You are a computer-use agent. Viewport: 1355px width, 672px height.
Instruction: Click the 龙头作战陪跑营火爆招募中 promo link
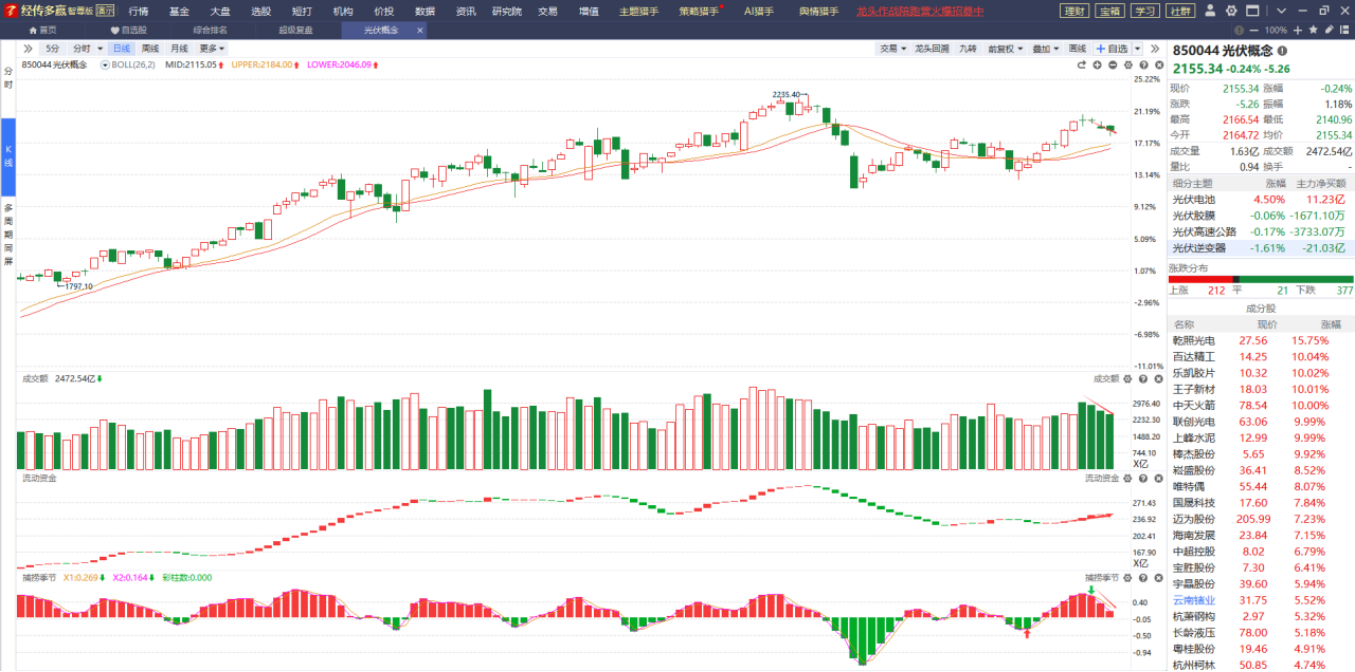coord(920,11)
